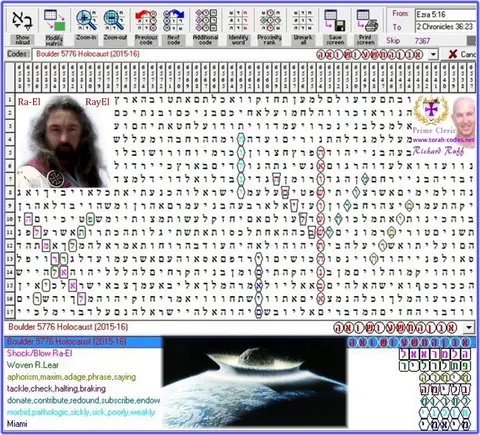The width and height of the screenshot is (480, 435).
Task: Click the RayEl caption text
Action: click(x=97, y=102)
